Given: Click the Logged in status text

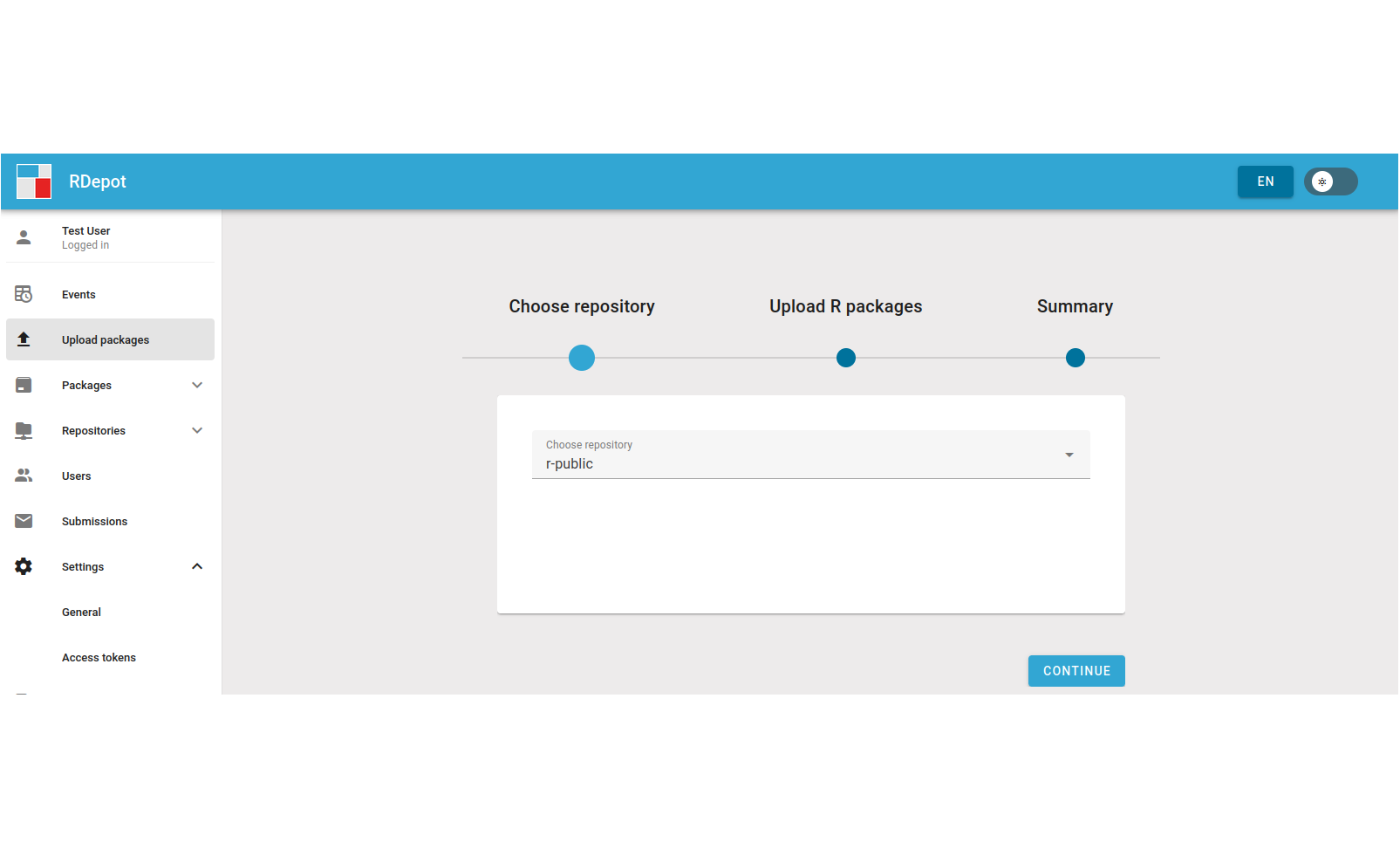Looking at the screenshot, I should click(x=85, y=245).
